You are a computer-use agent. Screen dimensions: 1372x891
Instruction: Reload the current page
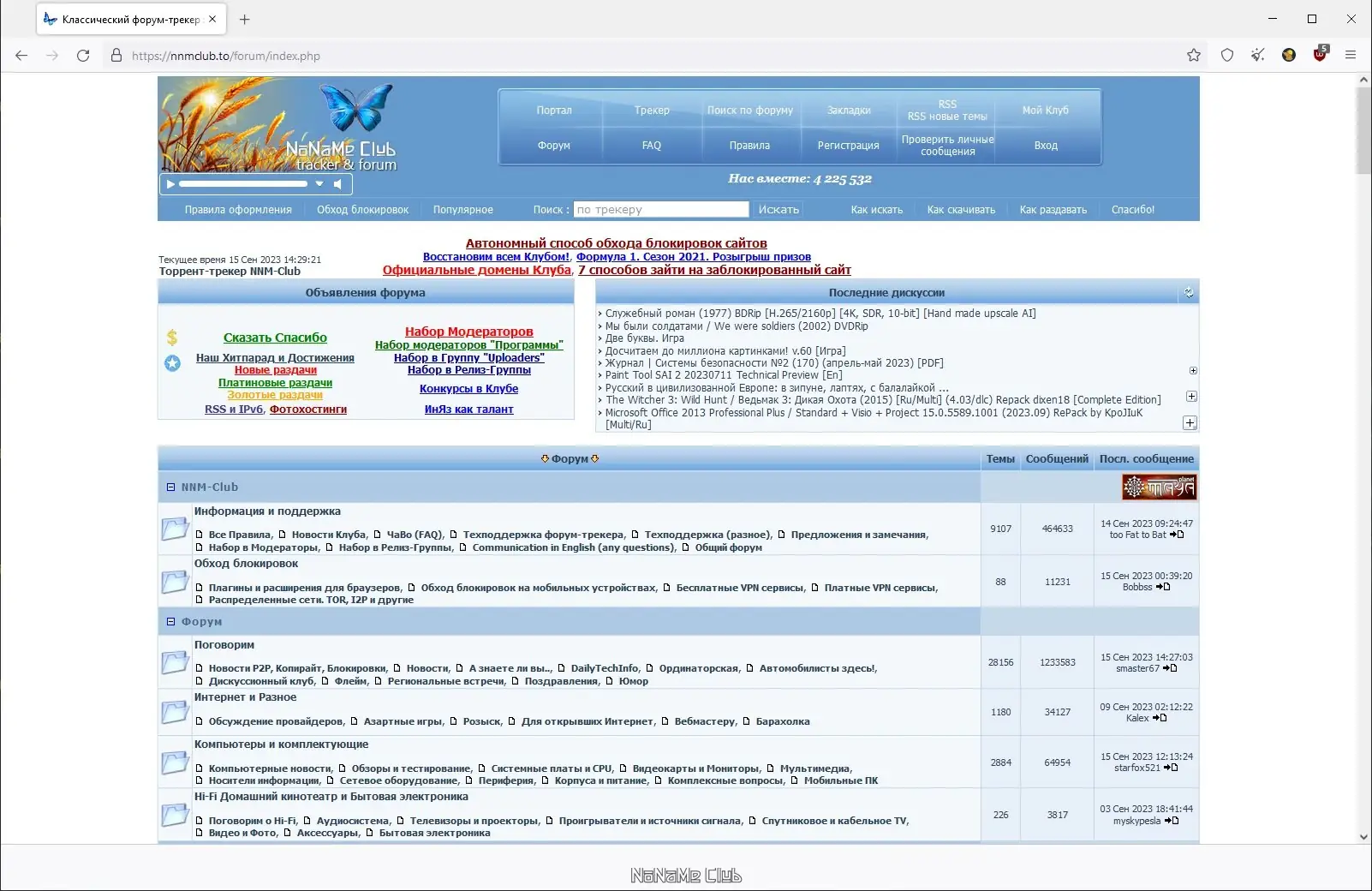[83, 56]
